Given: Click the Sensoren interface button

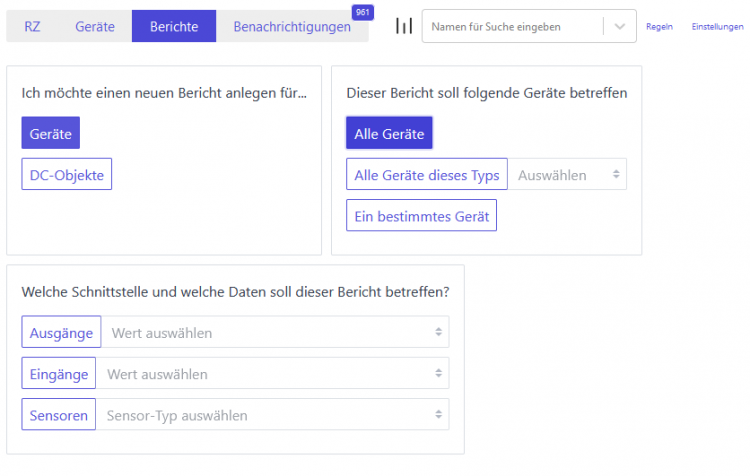Looking at the screenshot, I should click(58, 415).
